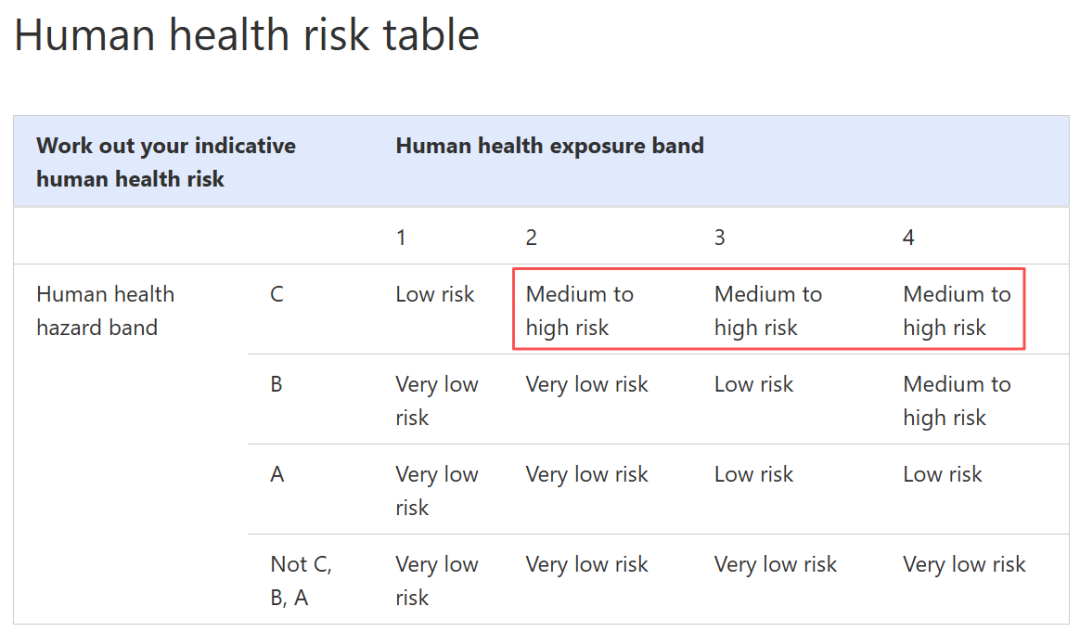
Task: Click hazard band C row label
Action: (277, 295)
